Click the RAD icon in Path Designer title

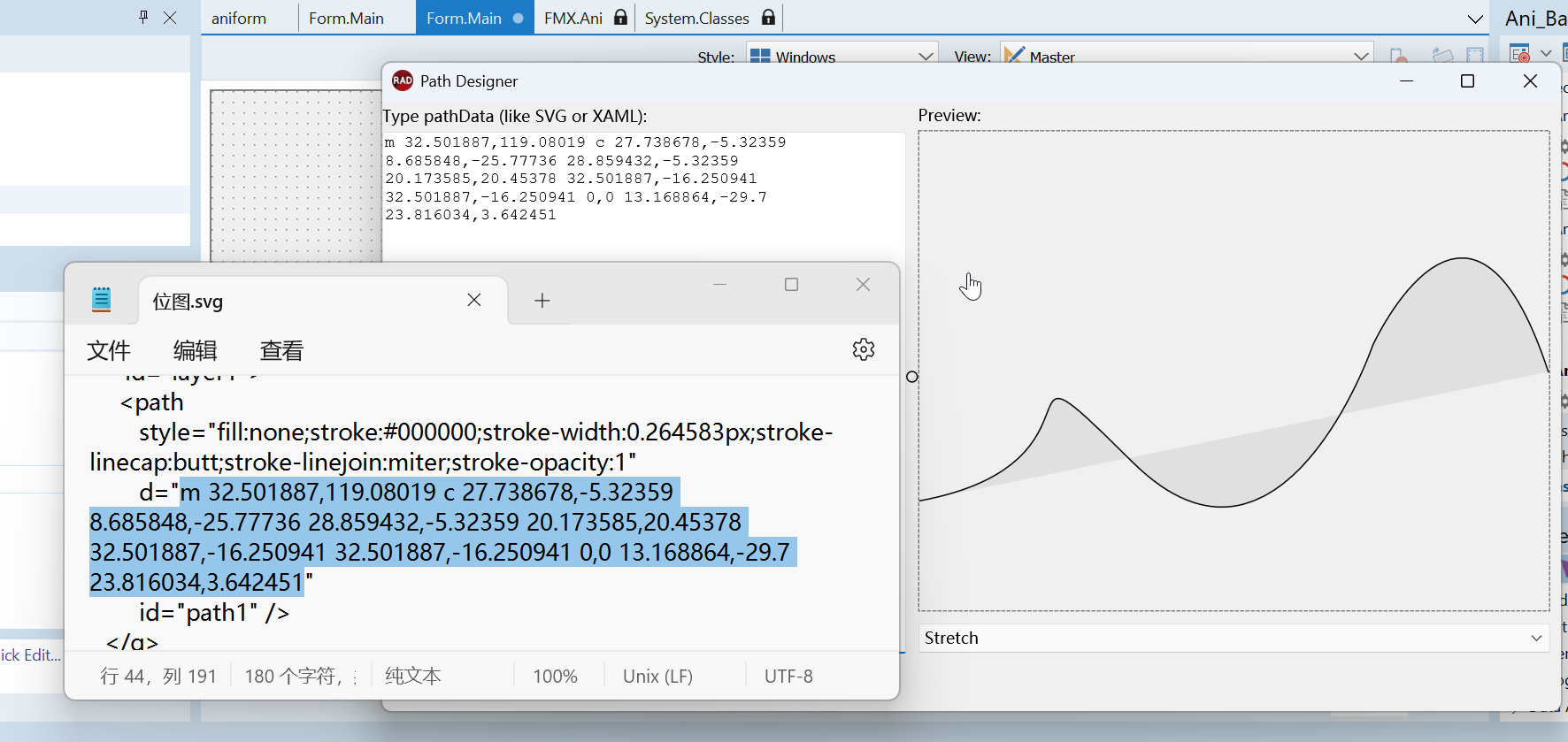(x=402, y=80)
